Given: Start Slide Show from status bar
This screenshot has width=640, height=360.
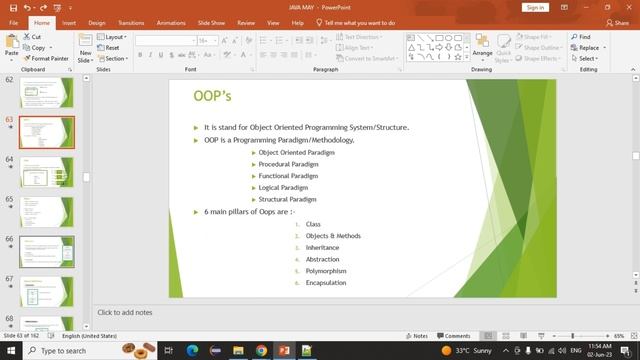Looking at the screenshot, I should click(x=541, y=336).
